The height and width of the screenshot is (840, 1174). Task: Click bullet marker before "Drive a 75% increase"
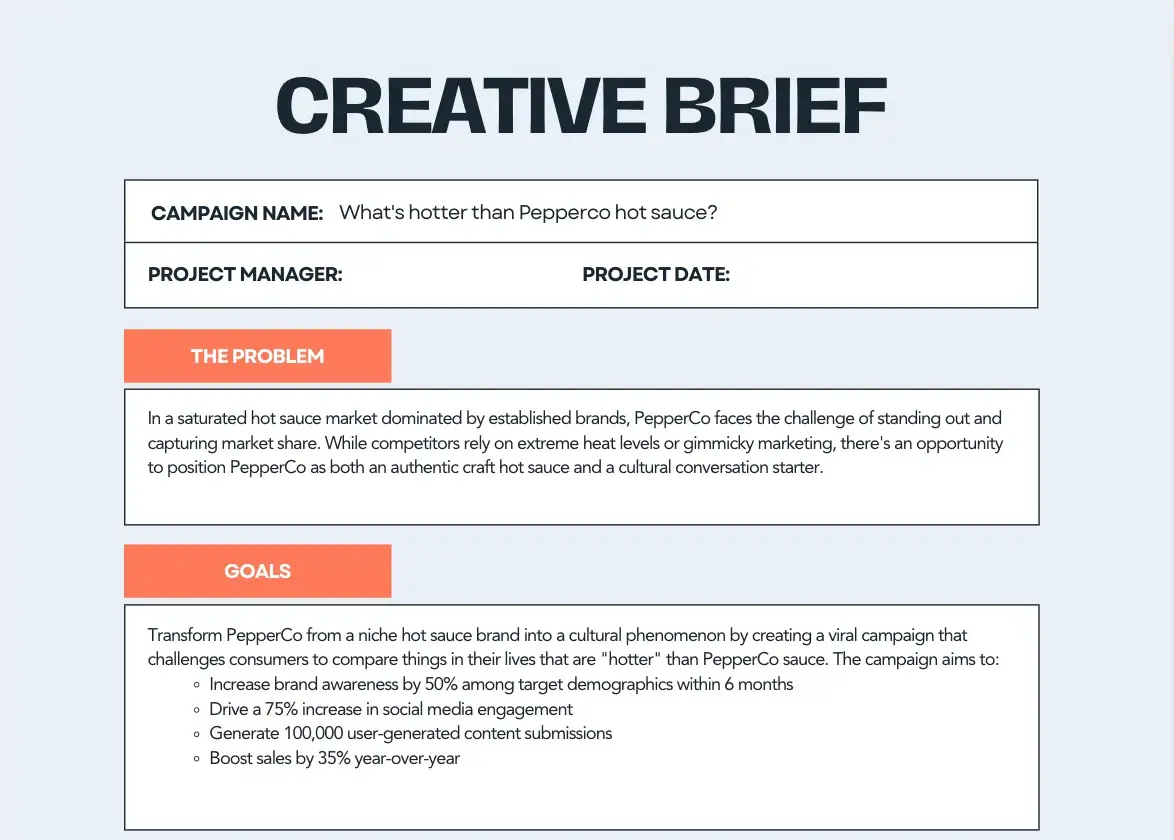pos(196,710)
